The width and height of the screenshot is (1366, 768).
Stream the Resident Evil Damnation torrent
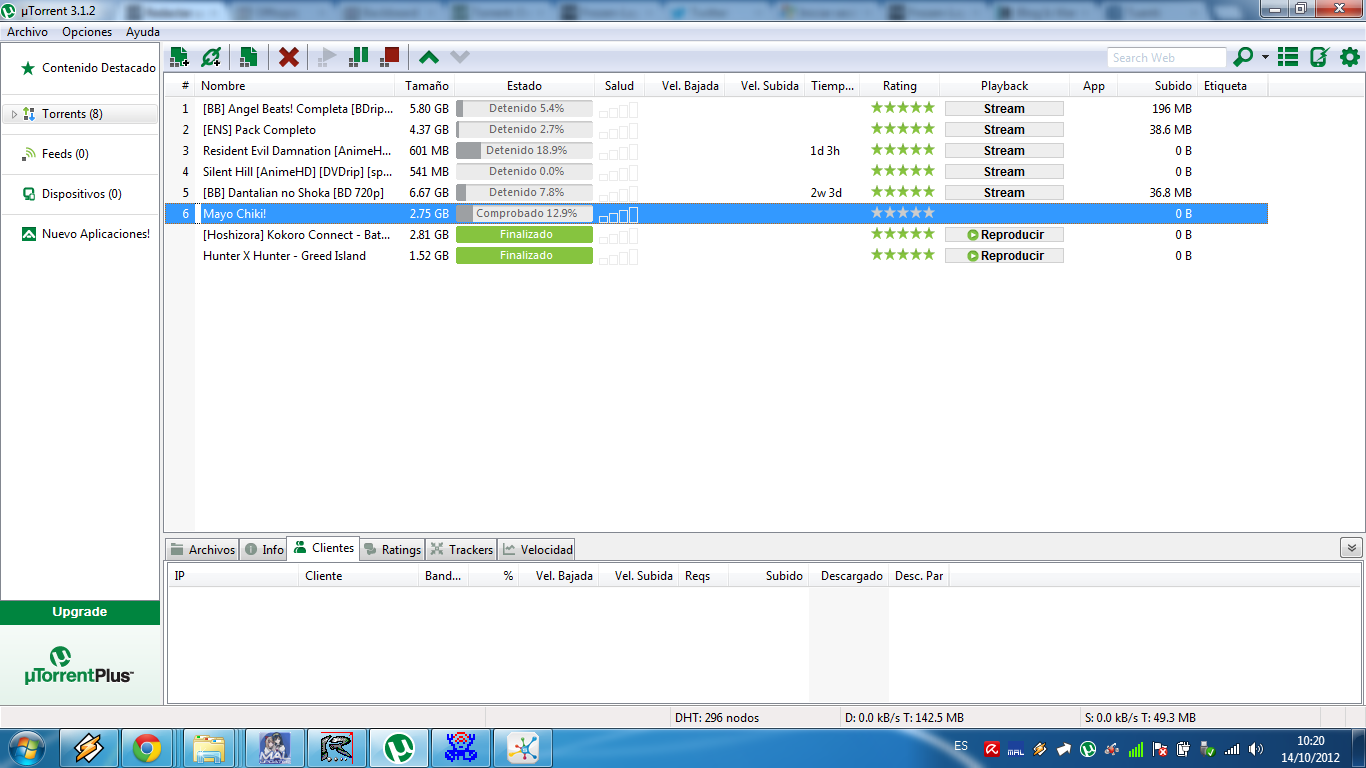coord(1003,150)
